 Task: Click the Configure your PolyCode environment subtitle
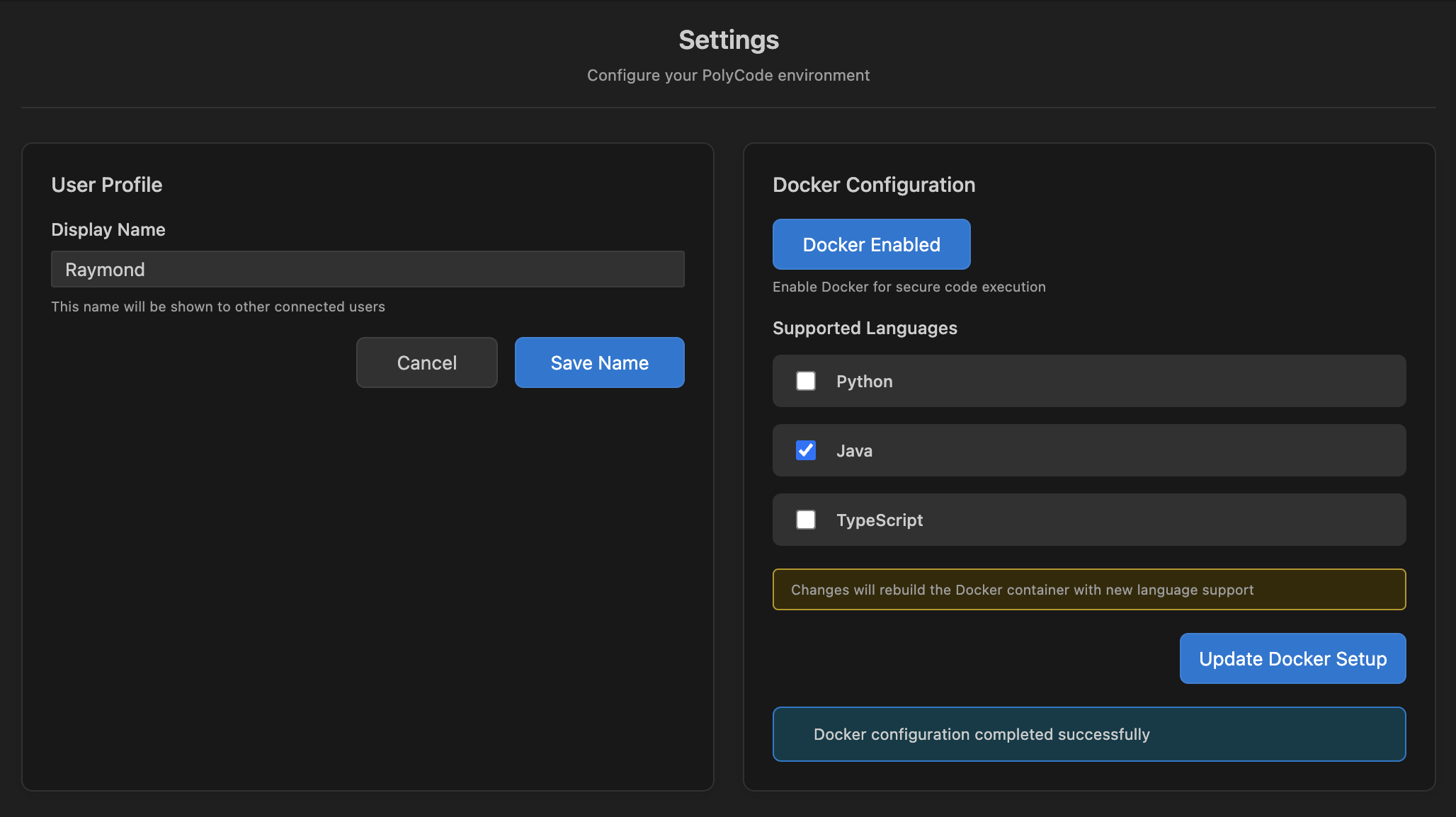(x=728, y=75)
